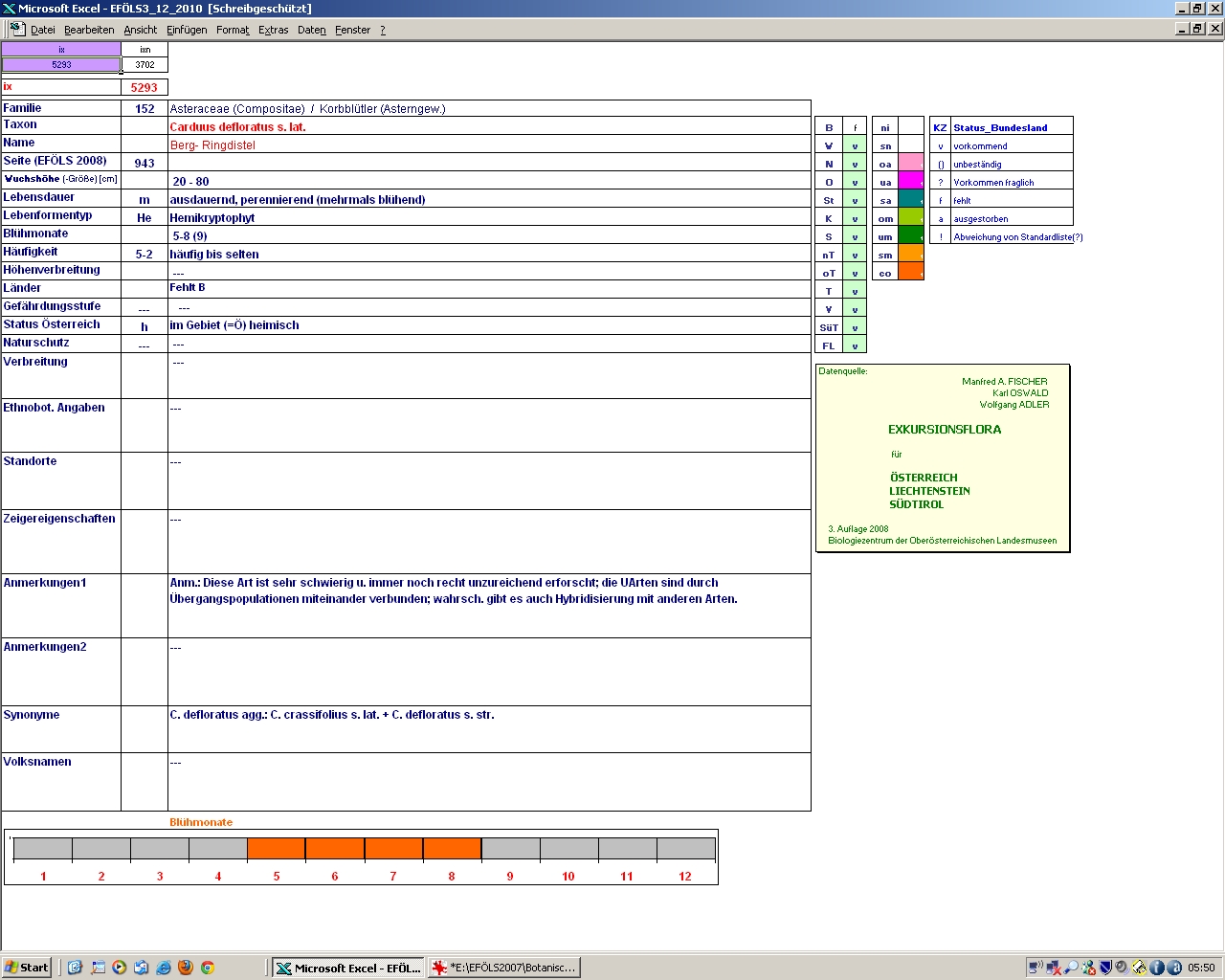Click the 'Status_Bundesland' legend header

(1000, 127)
